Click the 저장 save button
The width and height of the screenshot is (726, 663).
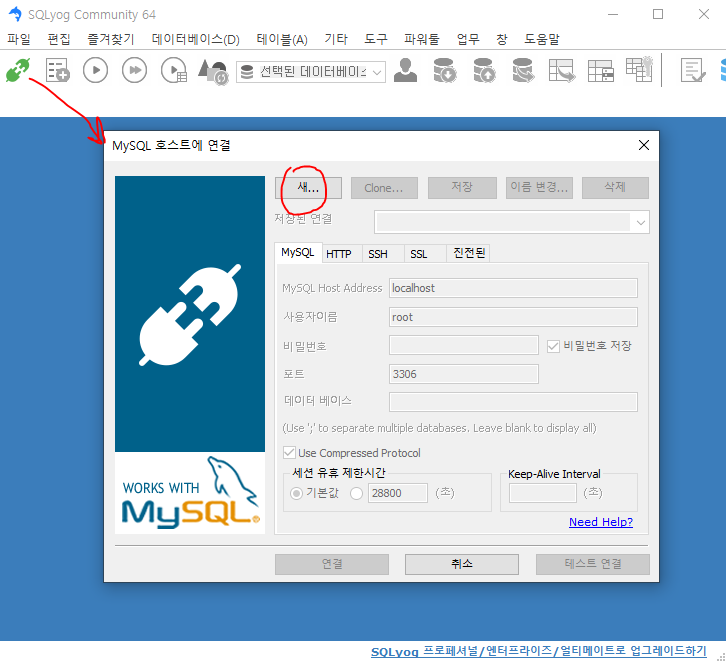462,188
